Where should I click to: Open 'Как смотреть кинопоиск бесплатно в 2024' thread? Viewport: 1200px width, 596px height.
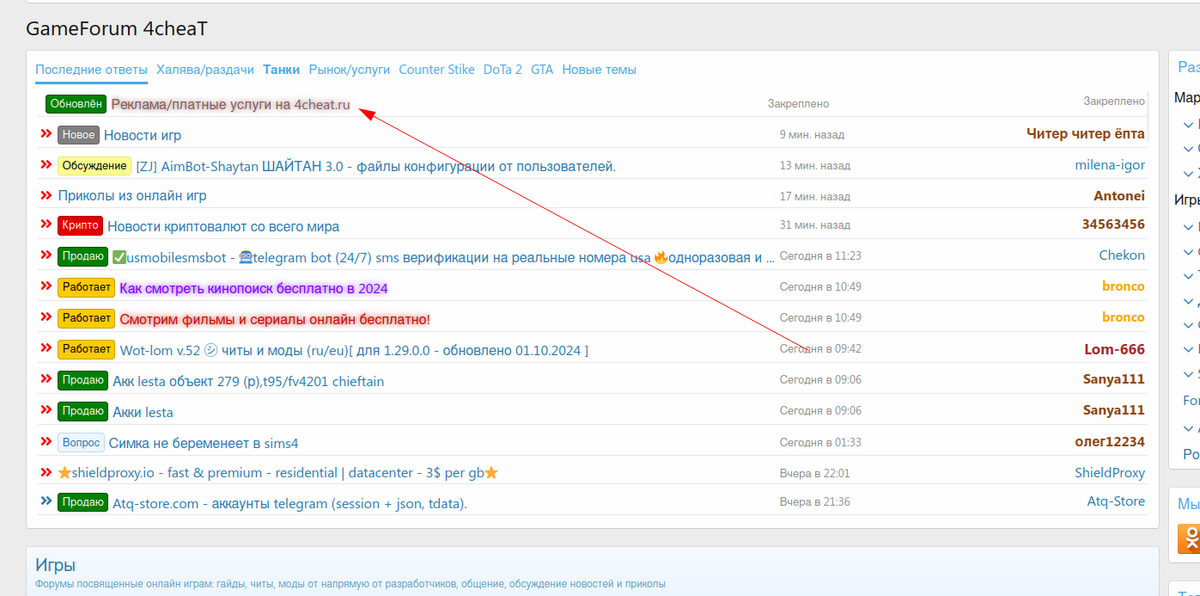[253, 288]
